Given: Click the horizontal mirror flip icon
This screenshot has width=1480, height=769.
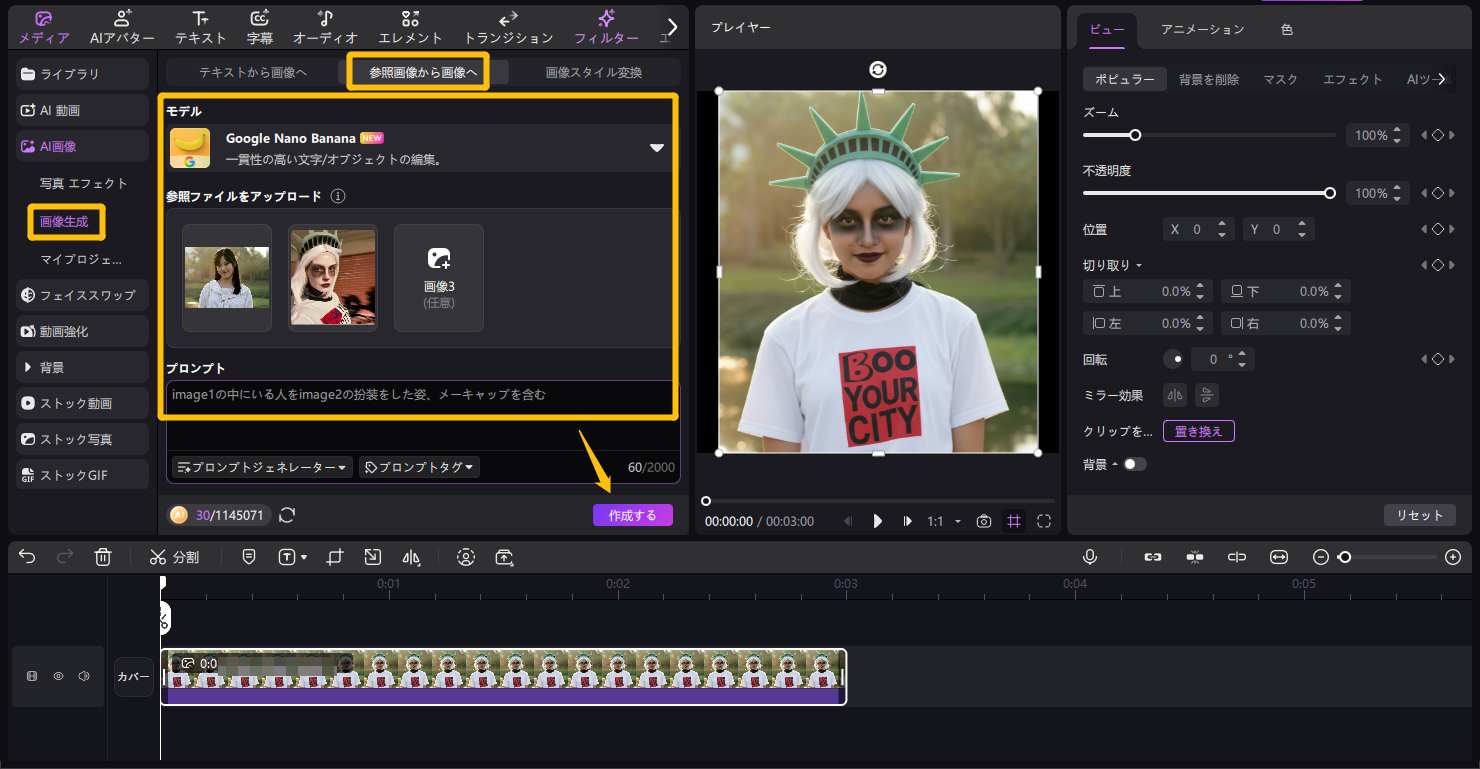Looking at the screenshot, I should point(1175,395).
